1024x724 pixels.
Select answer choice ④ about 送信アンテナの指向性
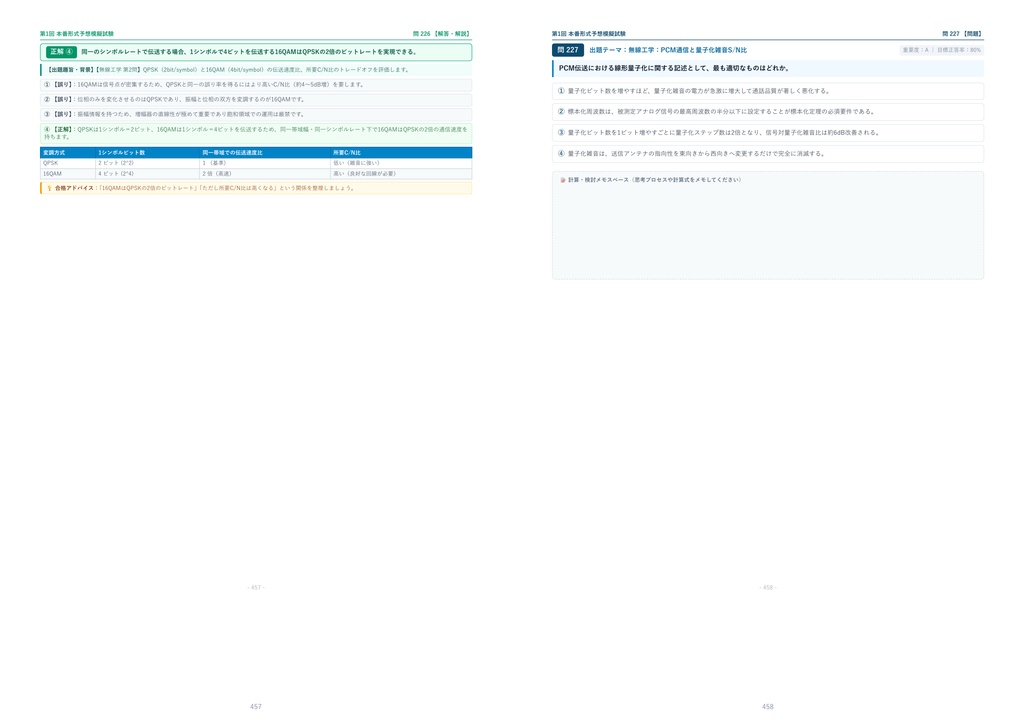(768, 153)
